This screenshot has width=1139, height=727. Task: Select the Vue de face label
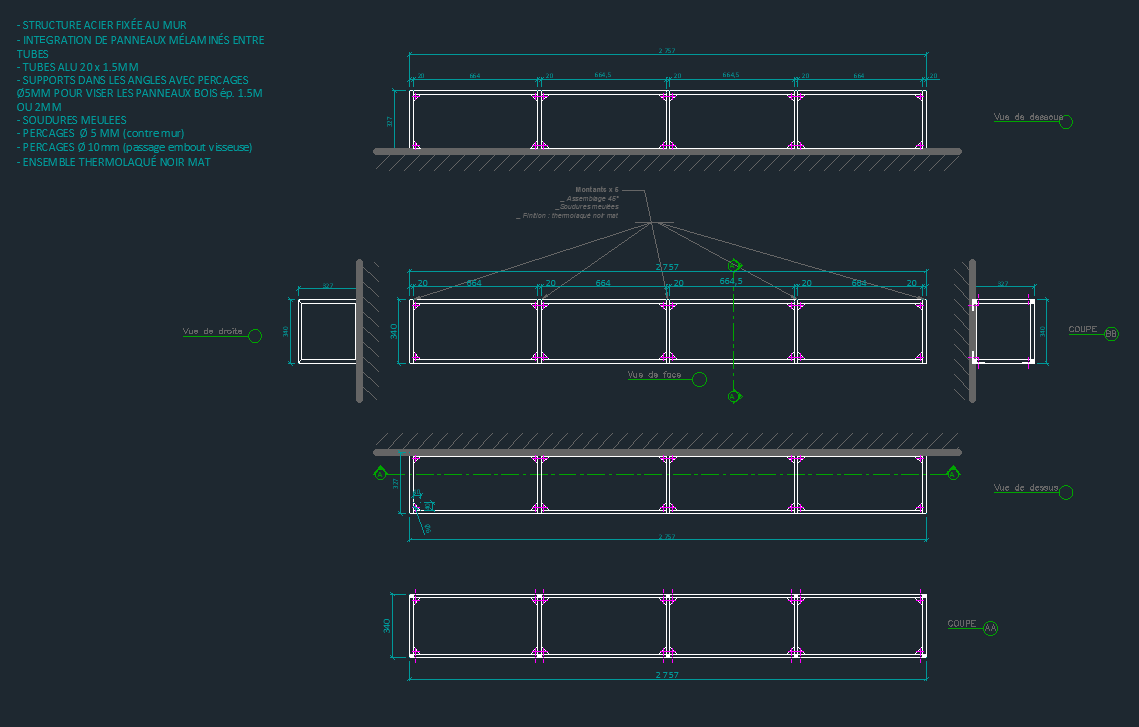pos(654,375)
